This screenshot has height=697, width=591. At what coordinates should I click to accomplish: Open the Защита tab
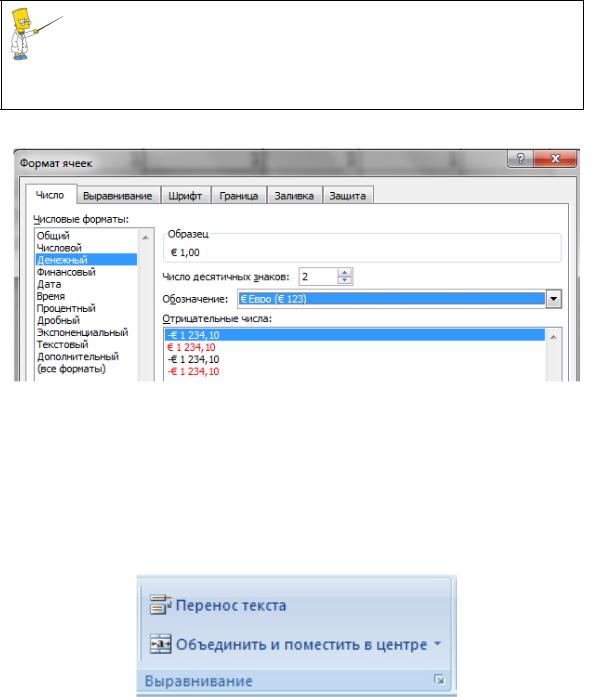(x=347, y=196)
